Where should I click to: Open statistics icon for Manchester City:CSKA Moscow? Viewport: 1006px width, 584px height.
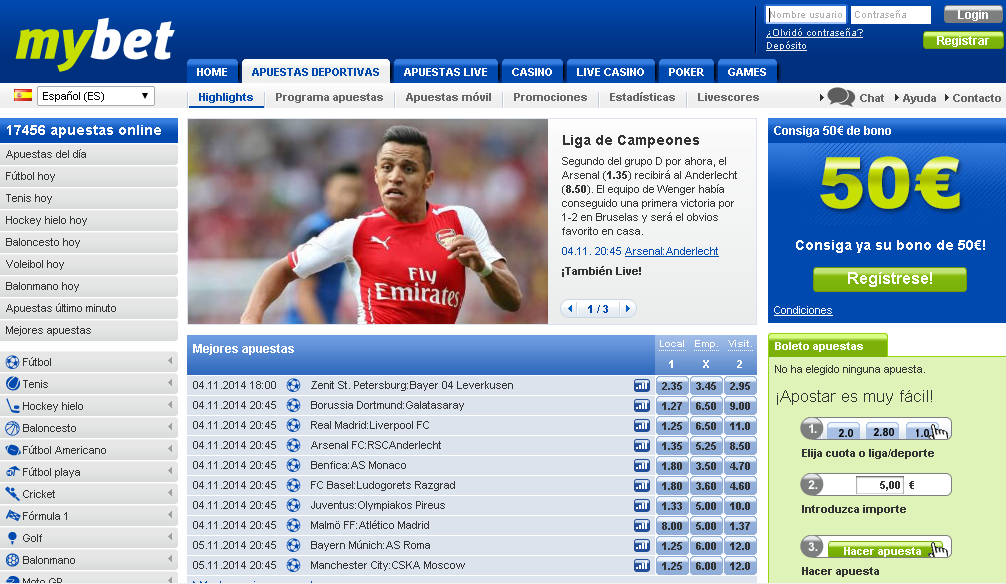coord(642,565)
